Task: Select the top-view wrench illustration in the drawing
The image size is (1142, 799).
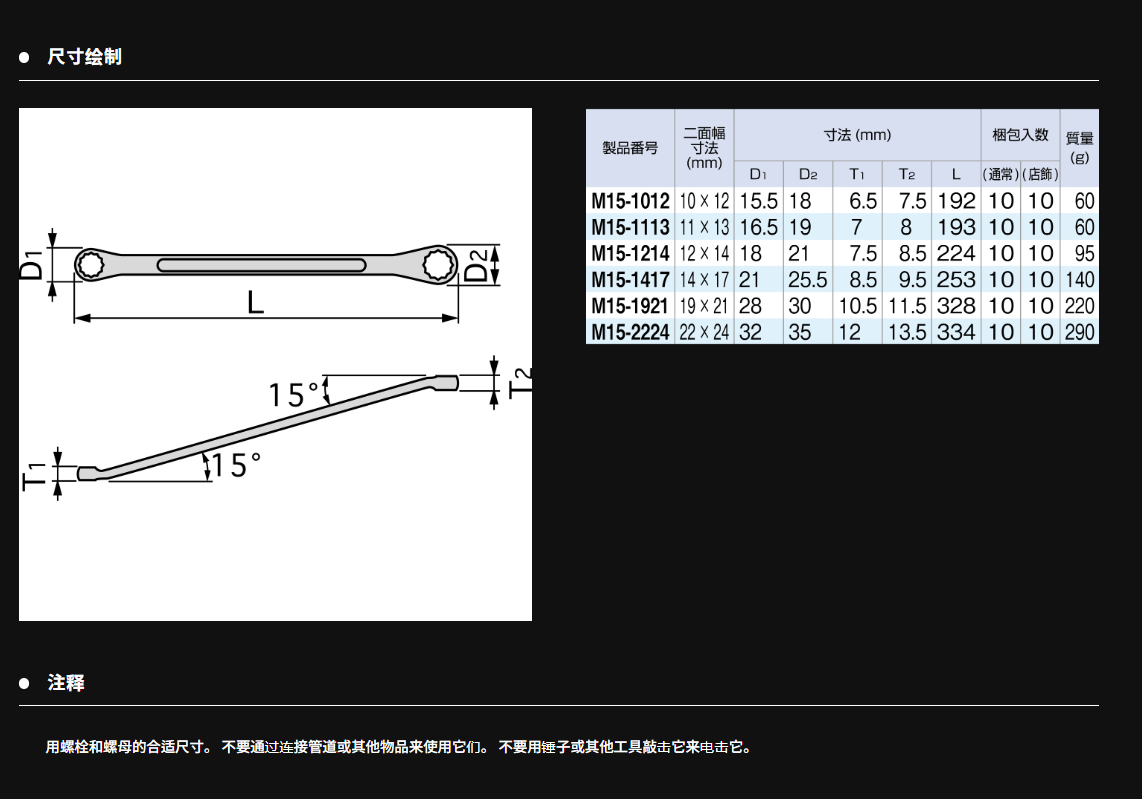Action: (265, 265)
